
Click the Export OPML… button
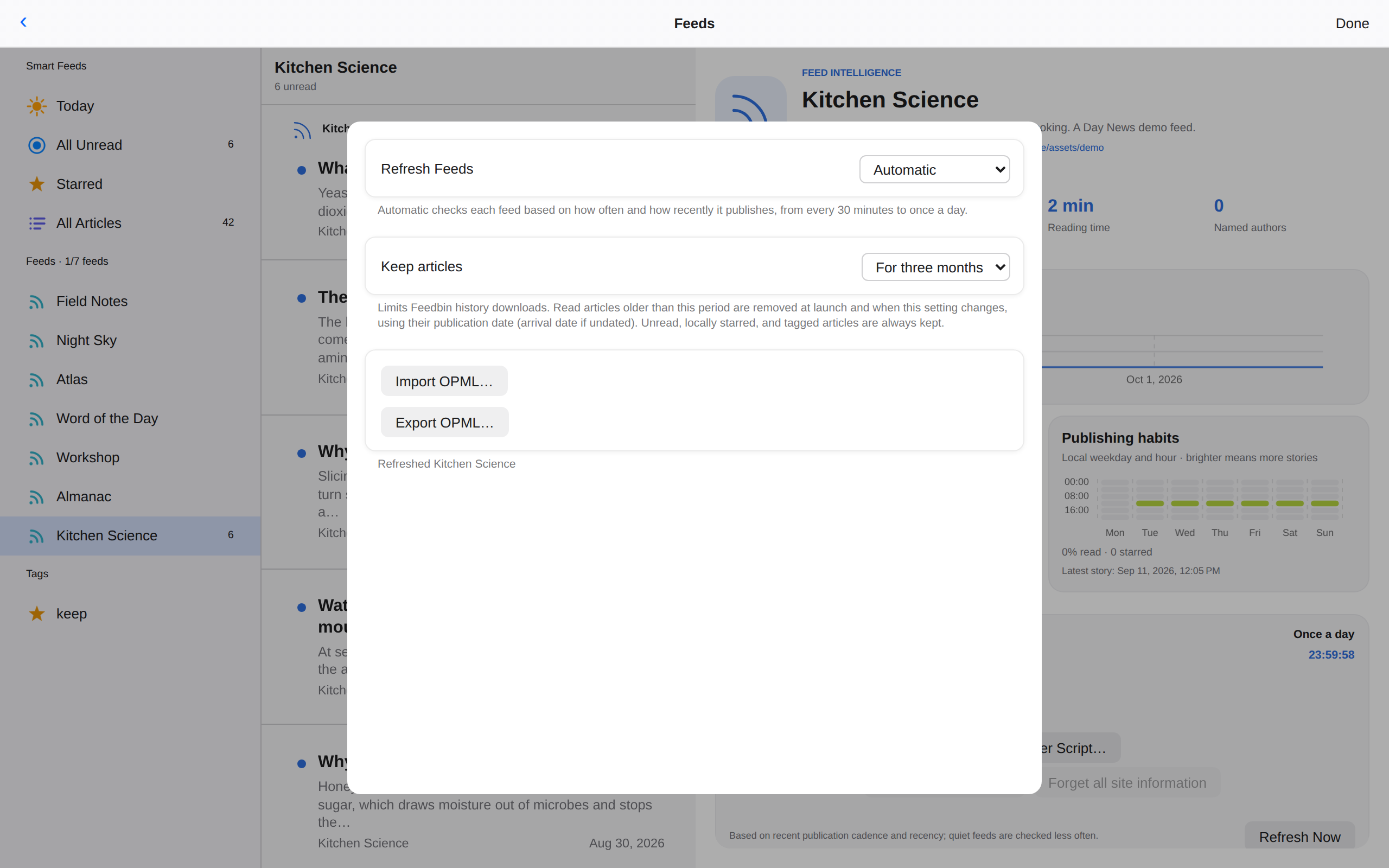(444, 423)
